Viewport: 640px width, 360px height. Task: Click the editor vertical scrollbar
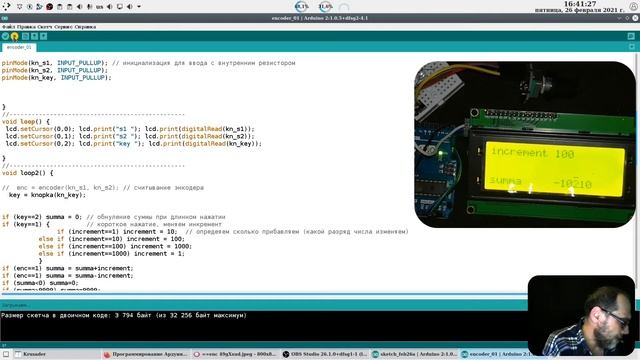coord(637,171)
